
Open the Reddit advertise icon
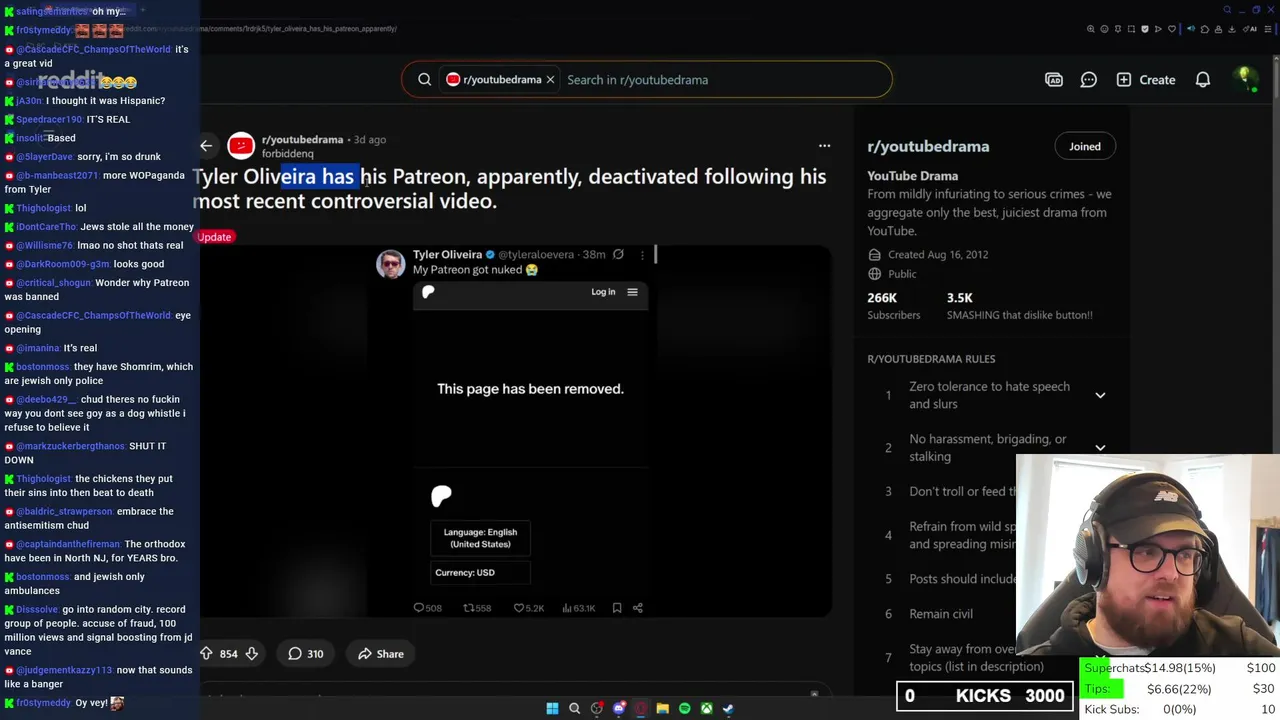1054,80
